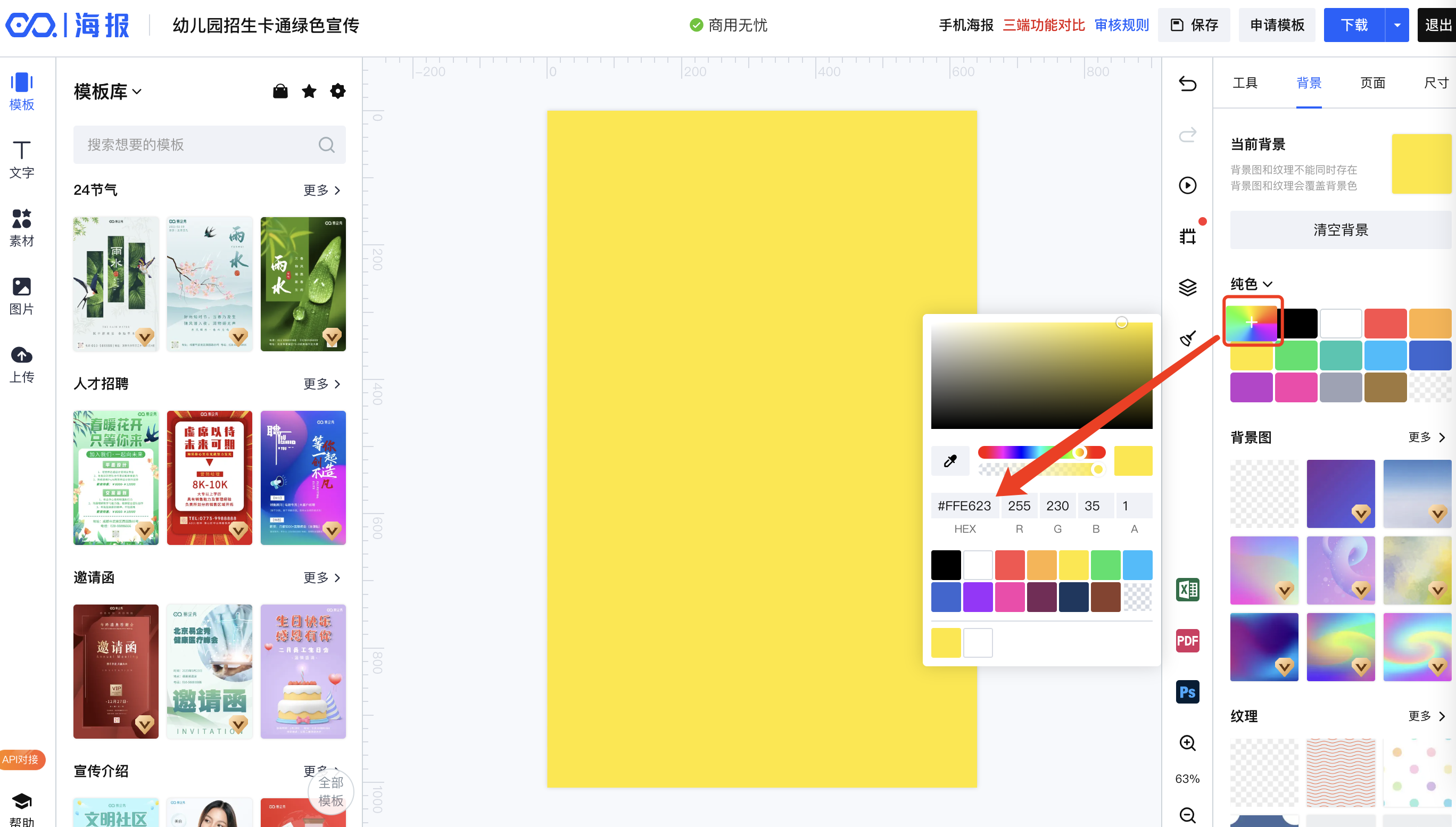Image resolution: width=1456 pixels, height=827 pixels.
Task: Export as PDF icon
Action: pos(1187,641)
